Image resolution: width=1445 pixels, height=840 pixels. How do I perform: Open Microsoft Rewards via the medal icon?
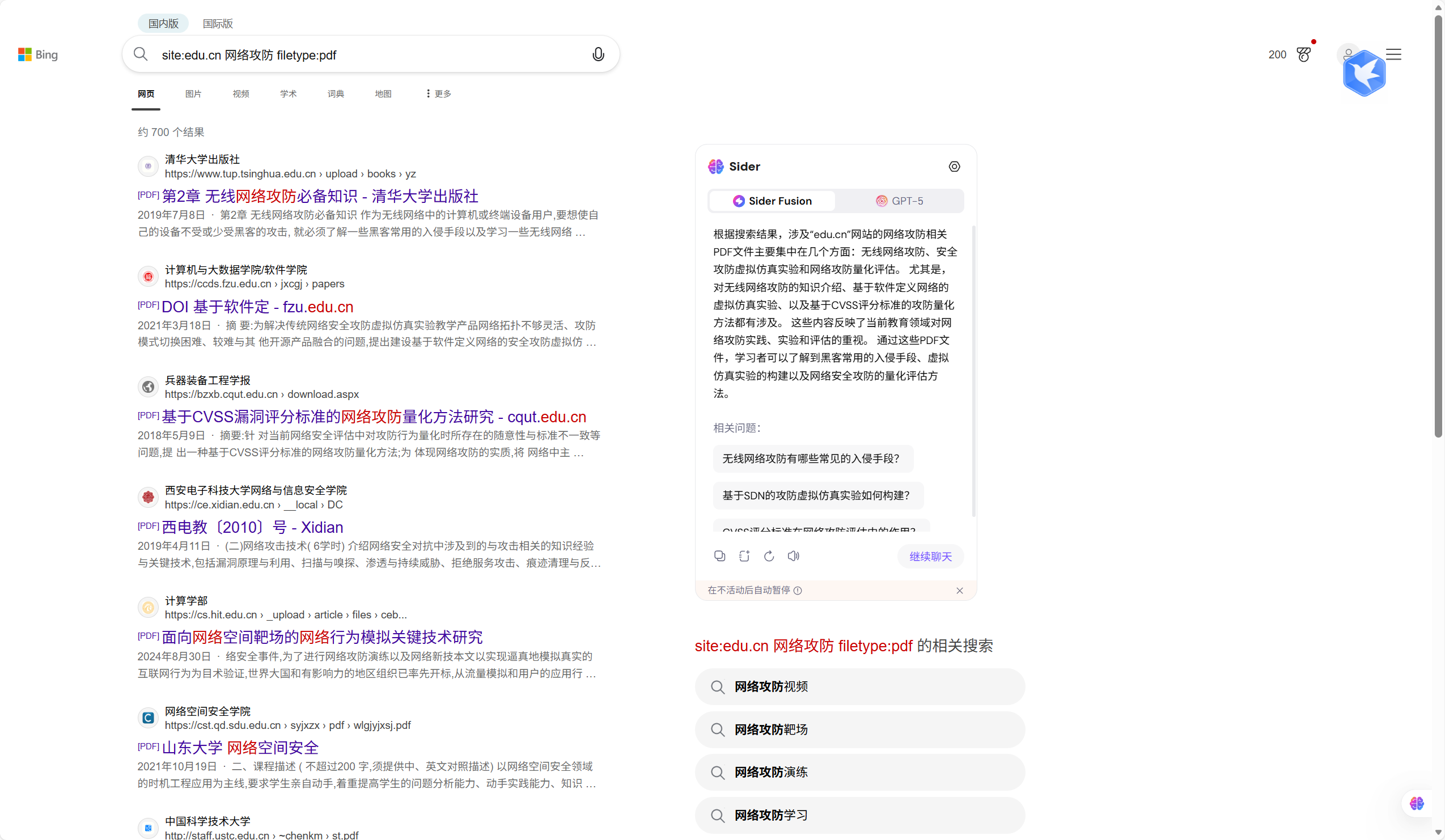1304,54
